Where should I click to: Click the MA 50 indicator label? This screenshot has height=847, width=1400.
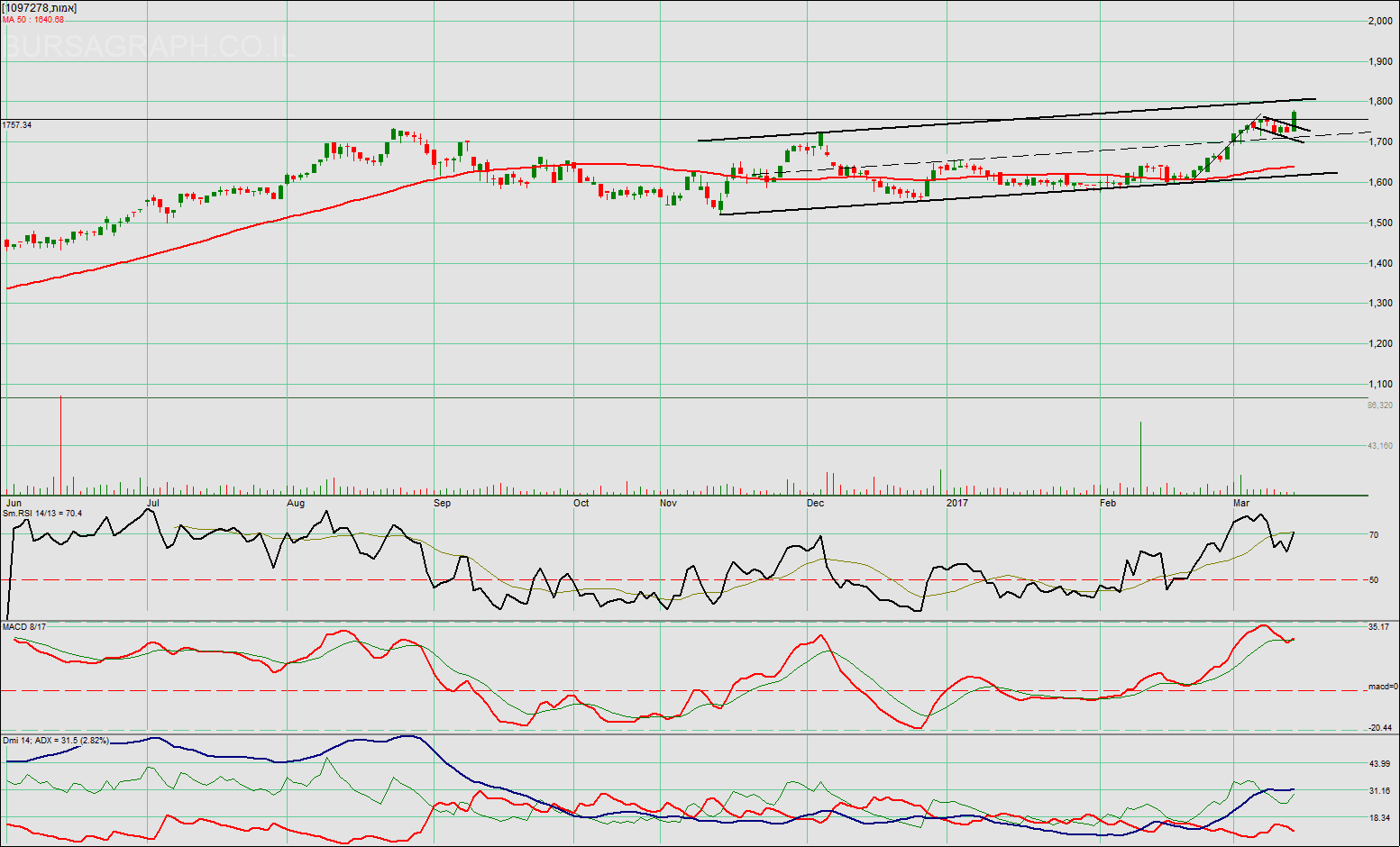pyautogui.click(x=33, y=20)
